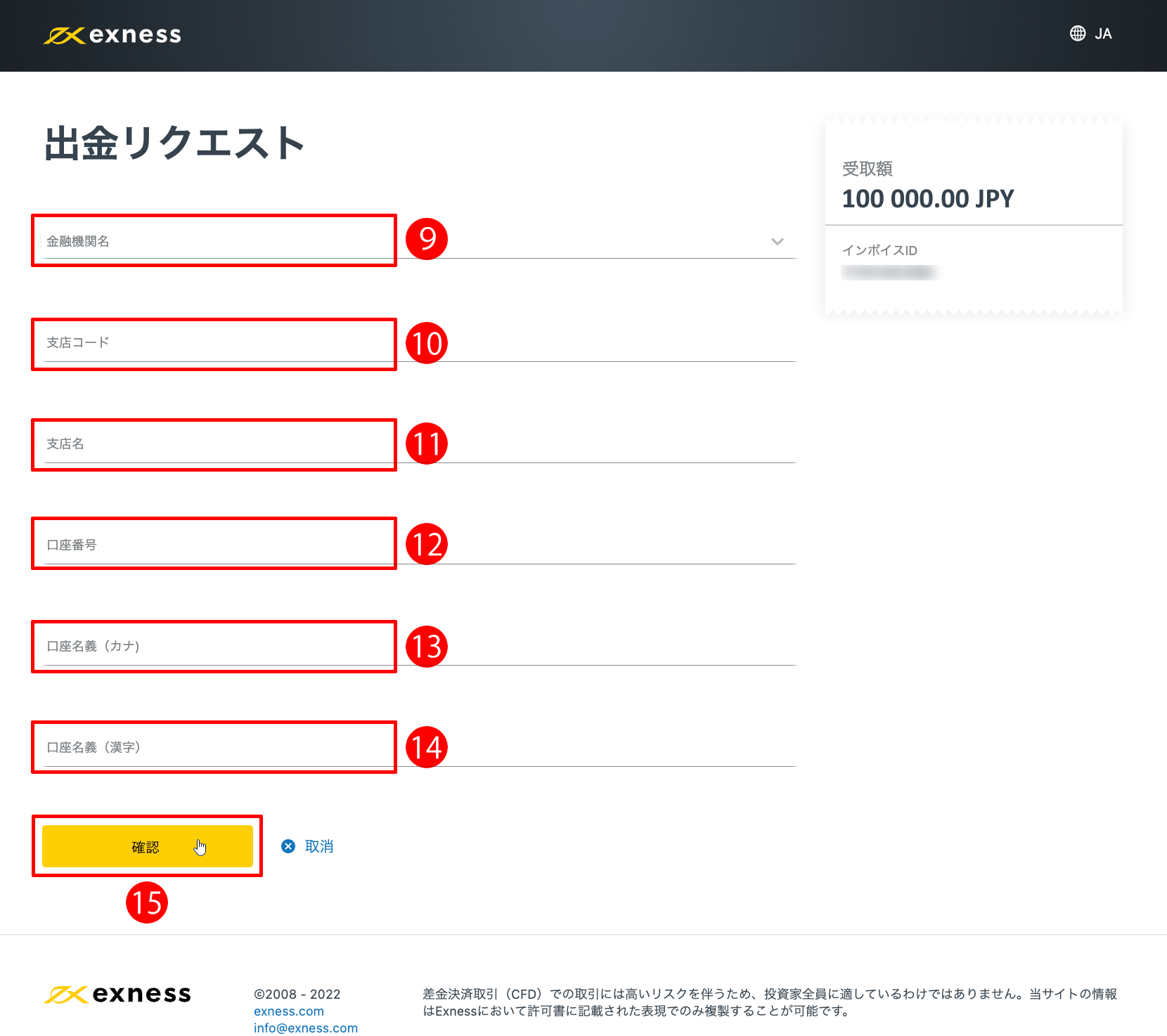Viewport: 1167px width, 1036px height.
Task: Click the X cancel icon beside 取消
Action: pos(288,846)
